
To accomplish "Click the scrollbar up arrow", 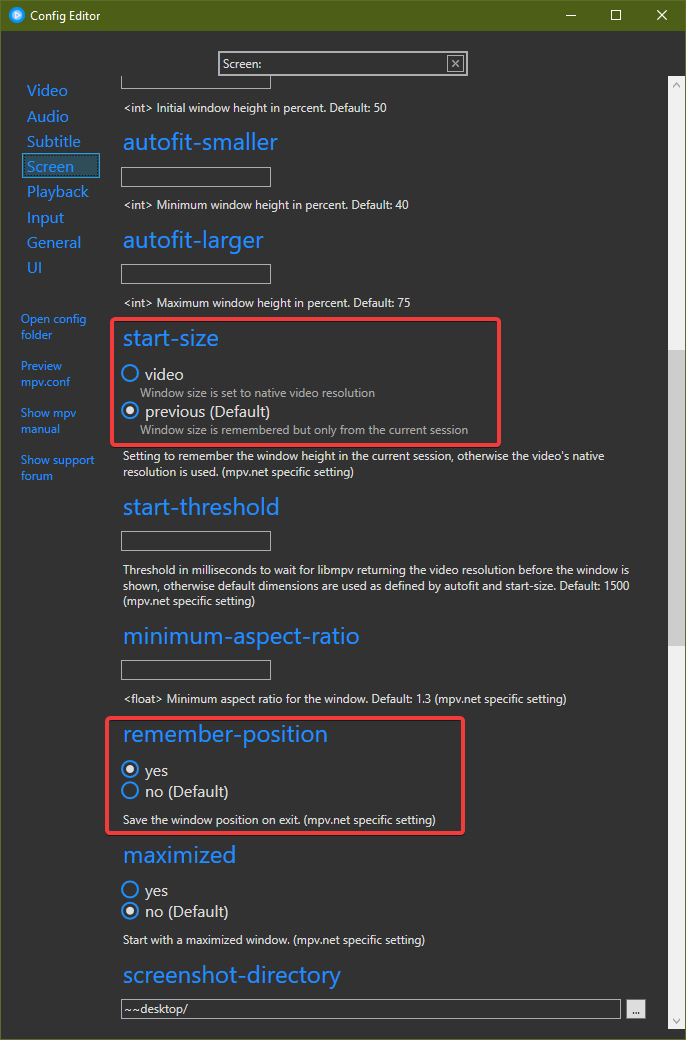I will tap(677, 86).
